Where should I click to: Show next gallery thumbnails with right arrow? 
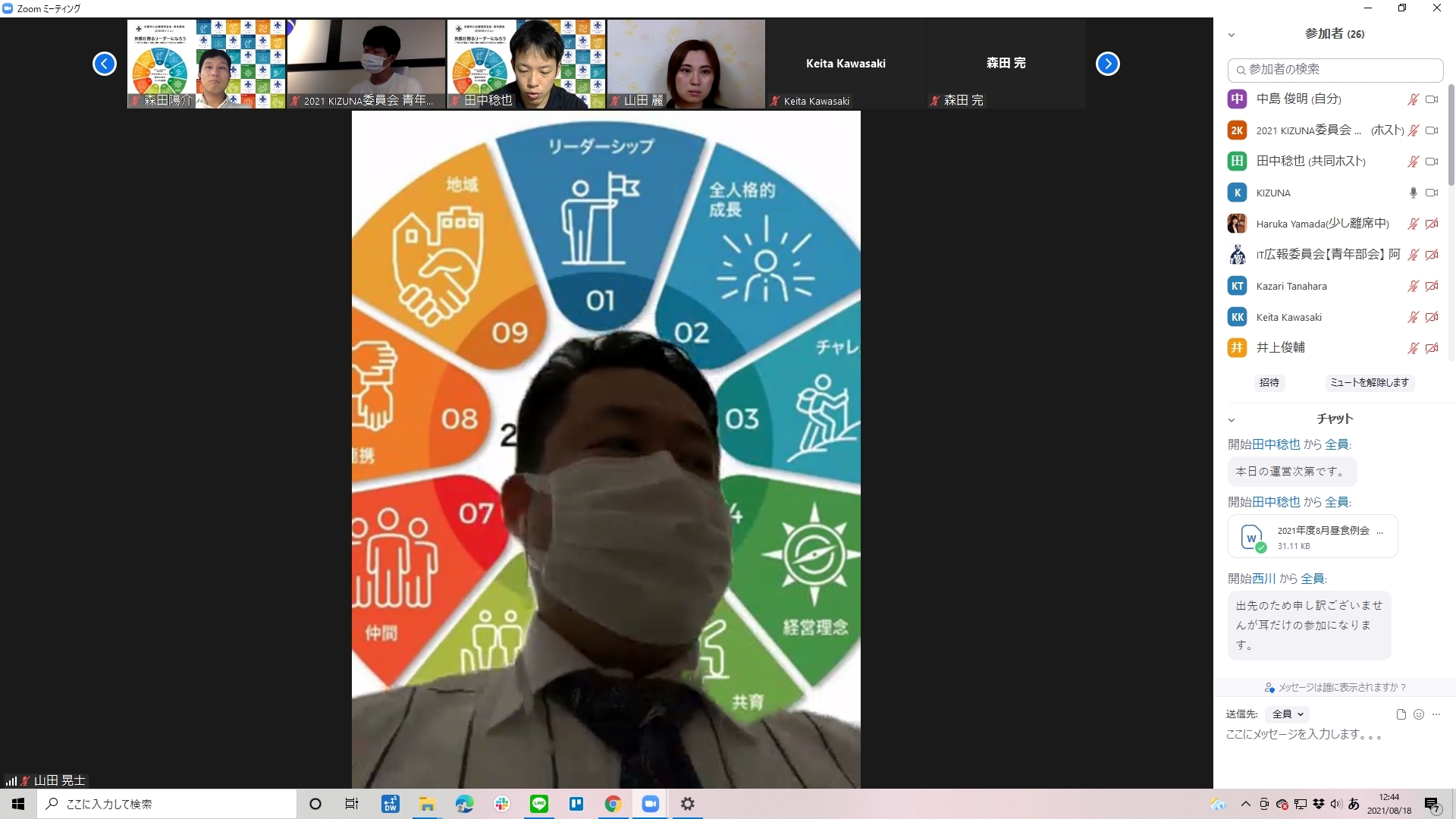point(1108,64)
